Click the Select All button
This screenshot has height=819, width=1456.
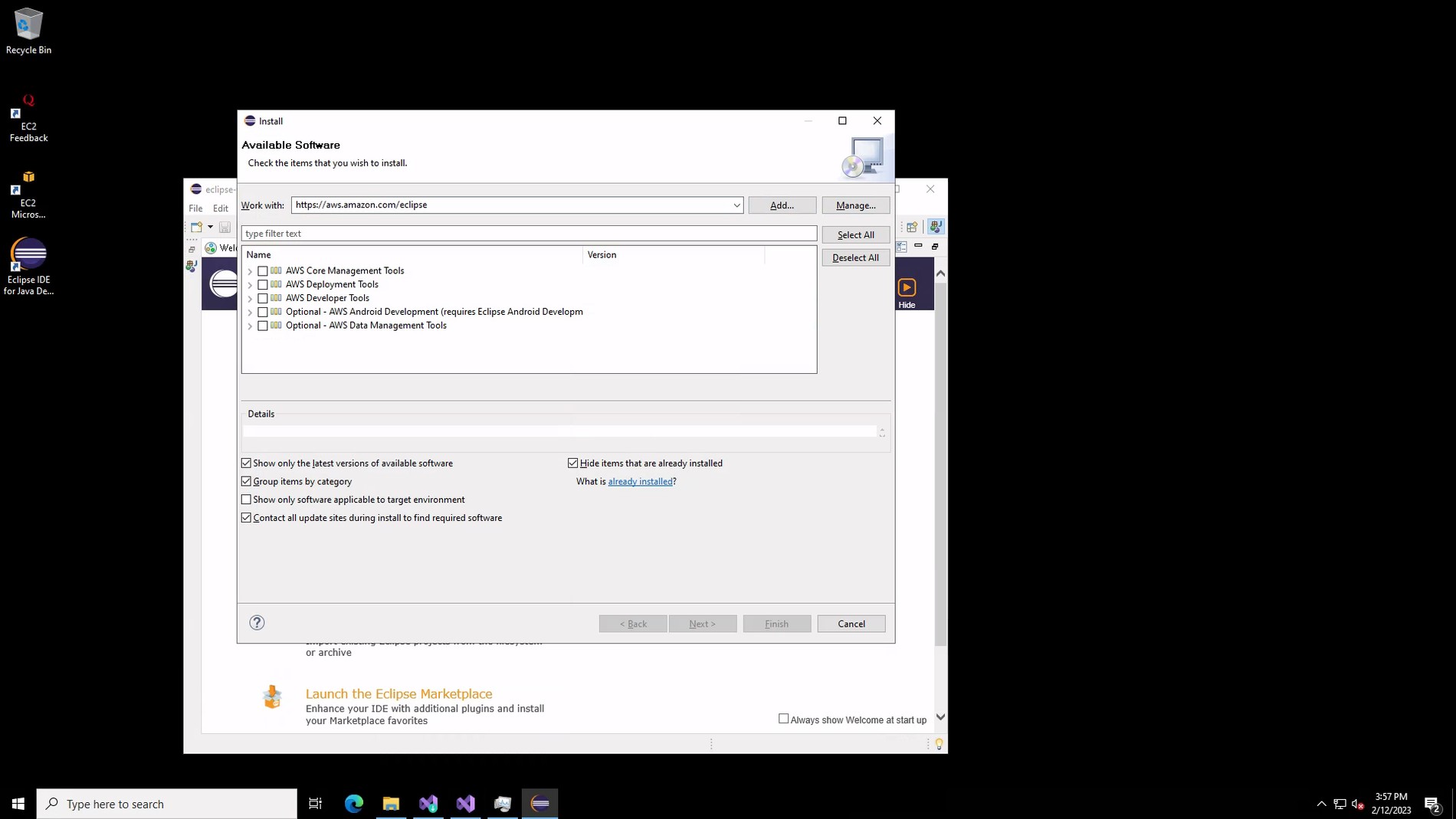coord(855,235)
